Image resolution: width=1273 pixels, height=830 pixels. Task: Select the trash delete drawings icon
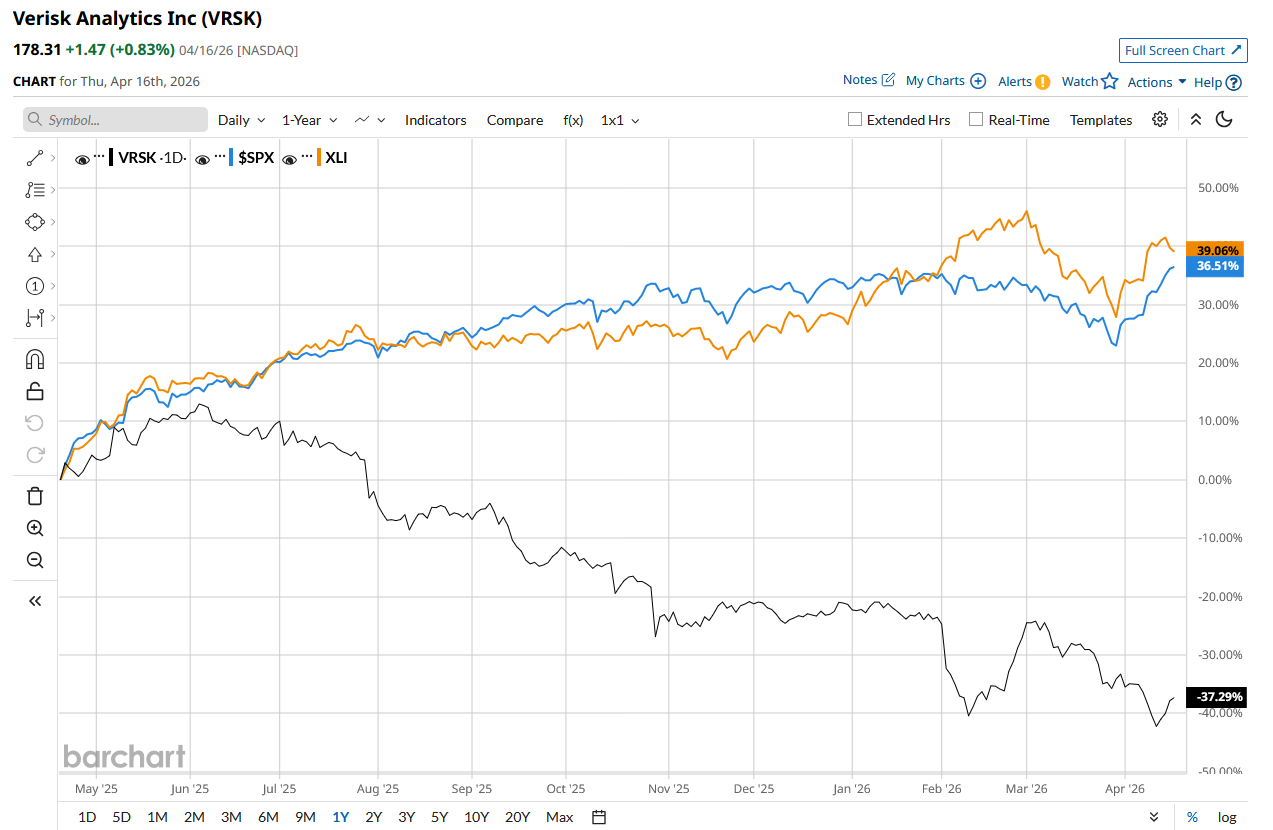pos(35,495)
